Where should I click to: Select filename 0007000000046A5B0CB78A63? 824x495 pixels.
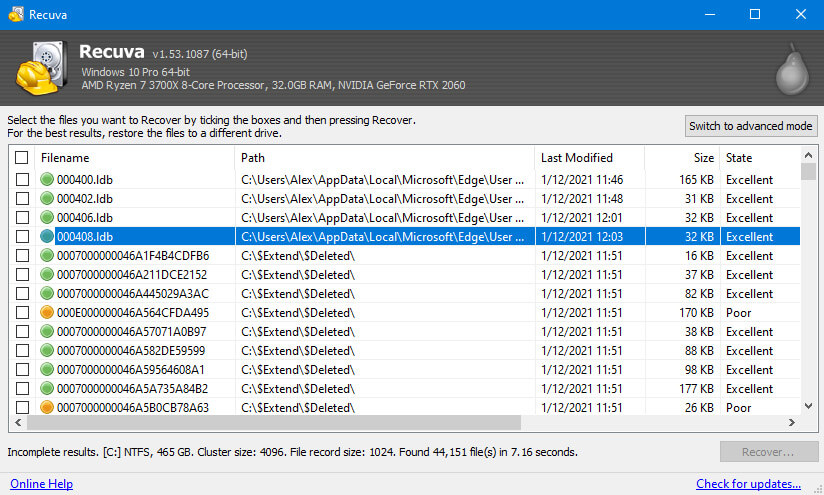tap(133, 407)
